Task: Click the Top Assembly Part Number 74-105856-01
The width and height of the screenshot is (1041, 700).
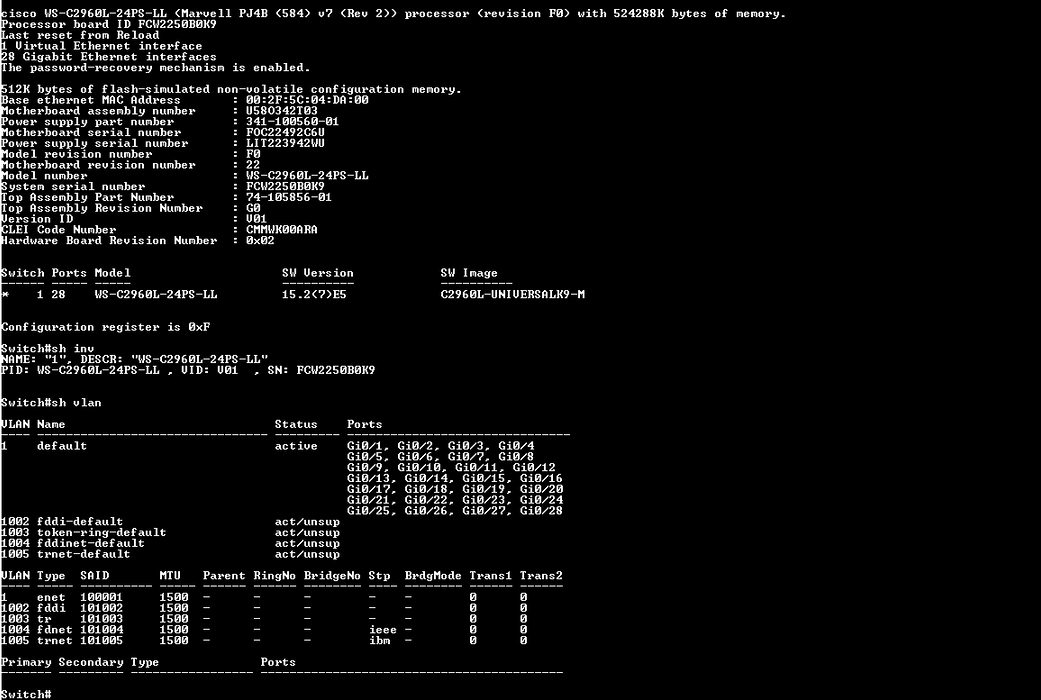Action: click(x=289, y=197)
